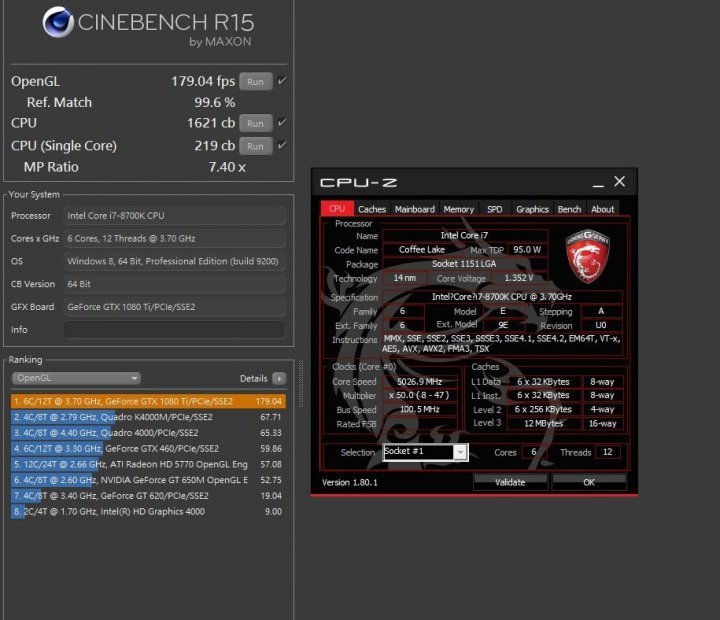Image resolution: width=720 pixels, height=620 pixels.
Task: Click the Code Name value Coffee Lake
Action: point(422,249)
